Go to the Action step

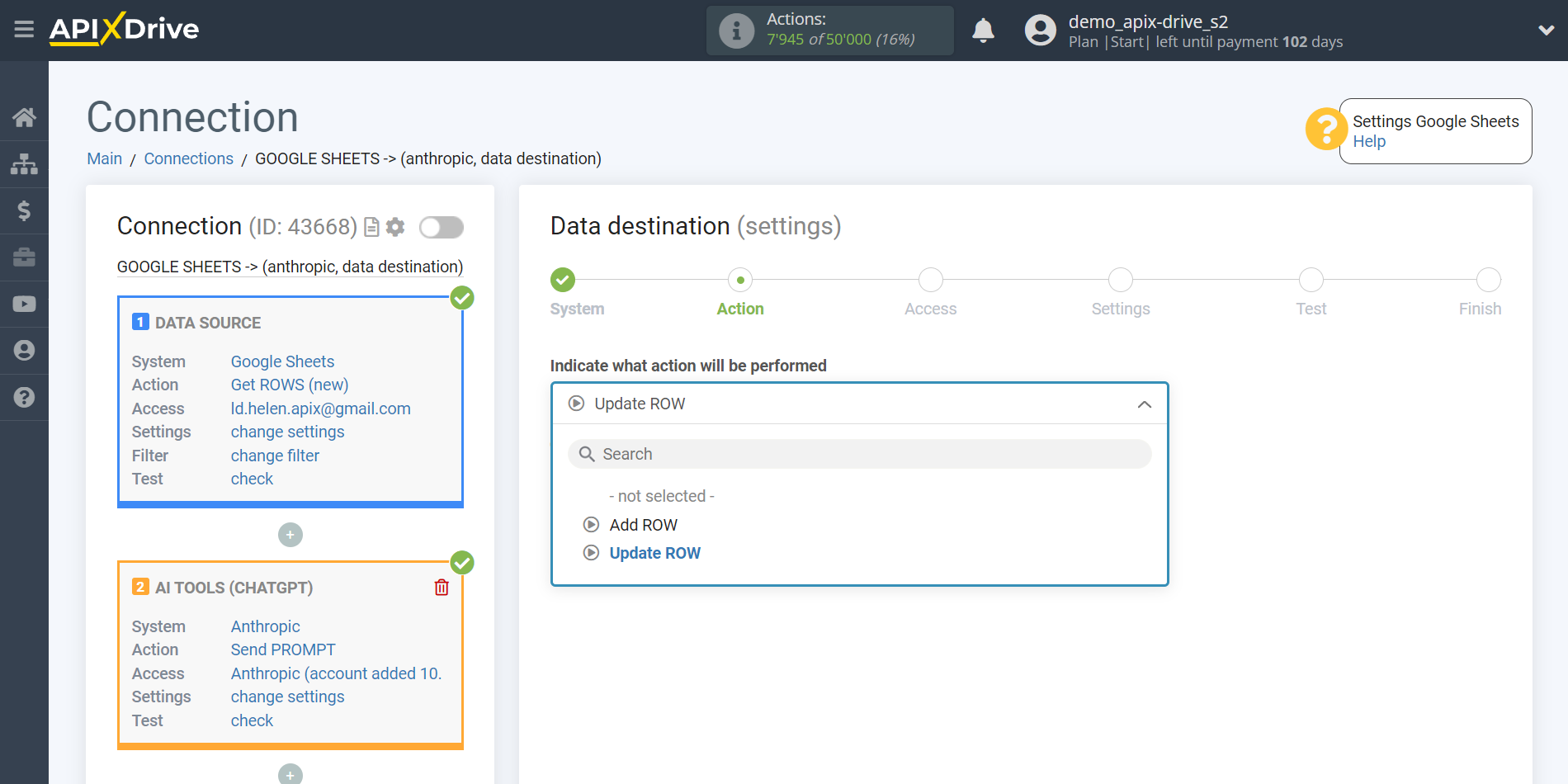point(740,280)
